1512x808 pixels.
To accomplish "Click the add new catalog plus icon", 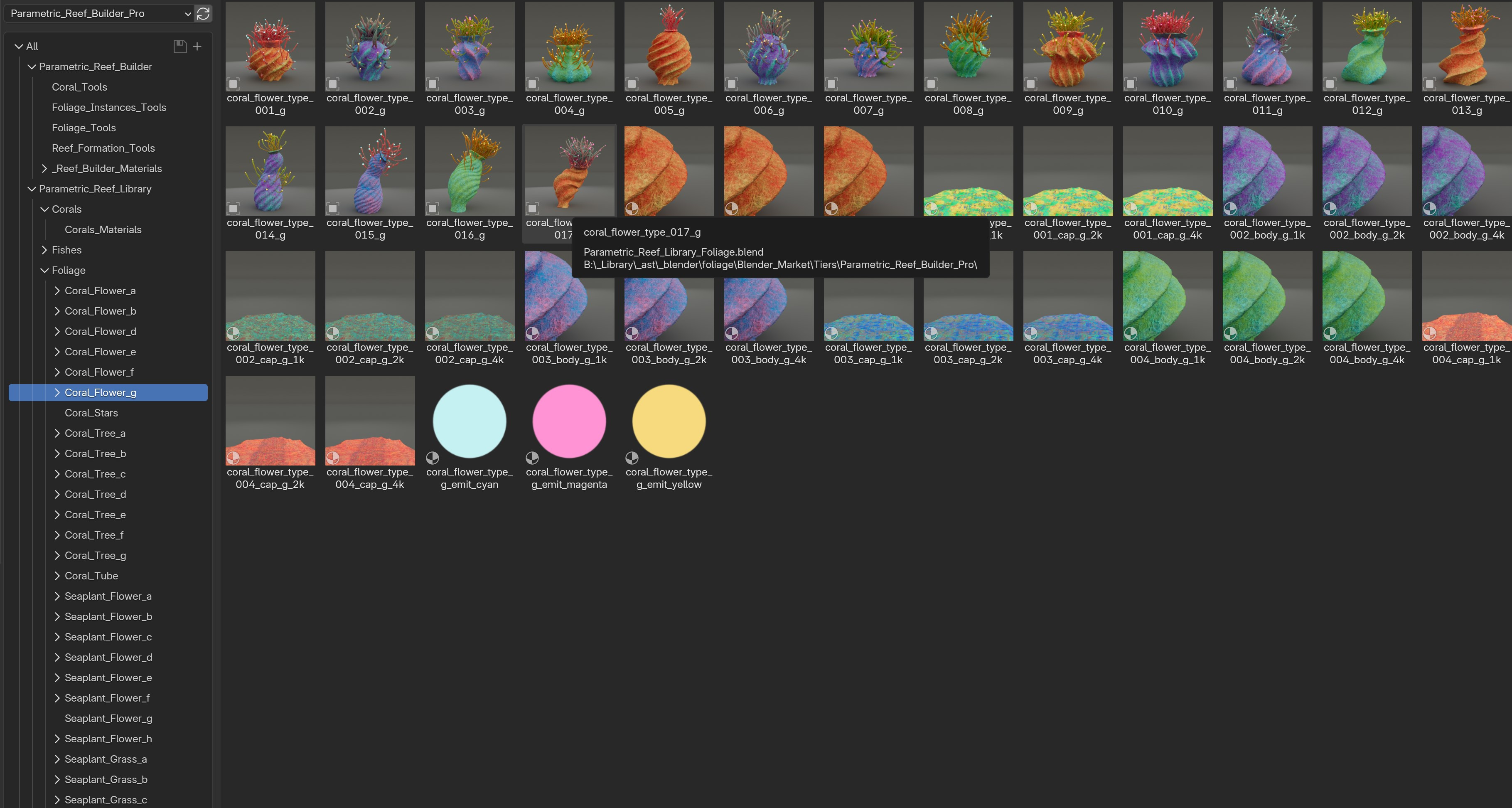I will pyautogui.click(x=197, y=47).
